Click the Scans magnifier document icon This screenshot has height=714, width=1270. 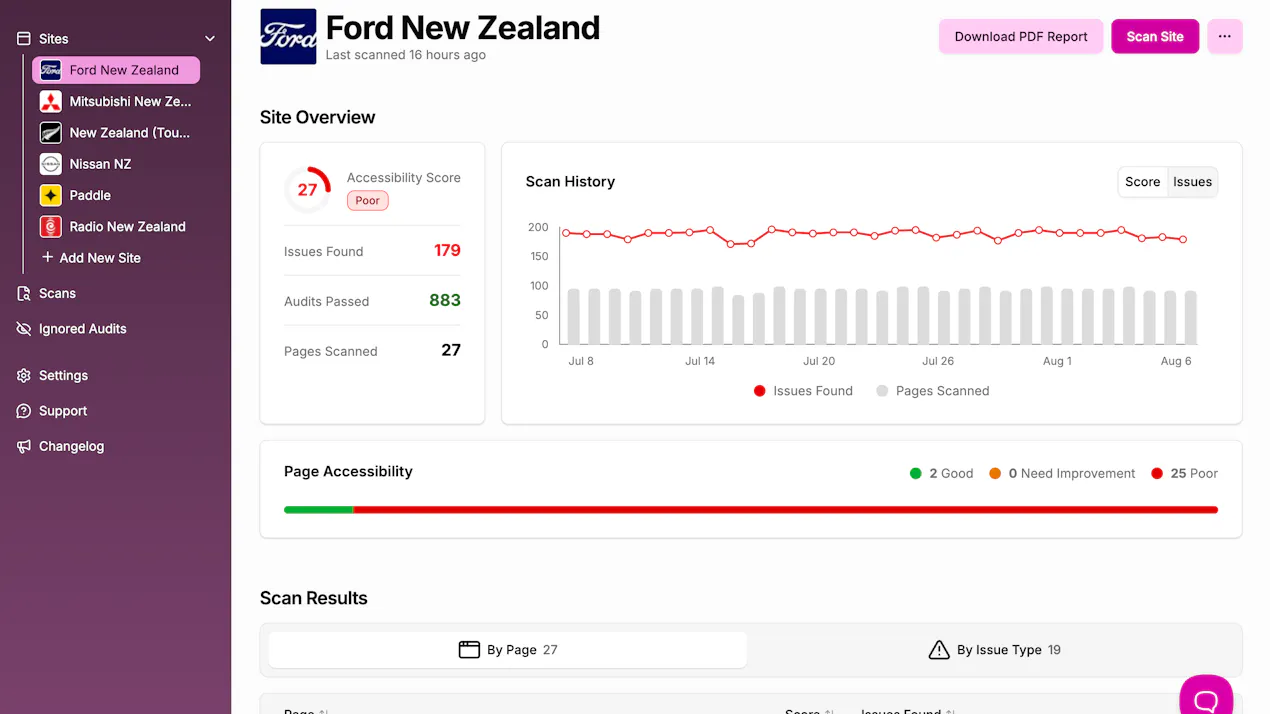24,293
